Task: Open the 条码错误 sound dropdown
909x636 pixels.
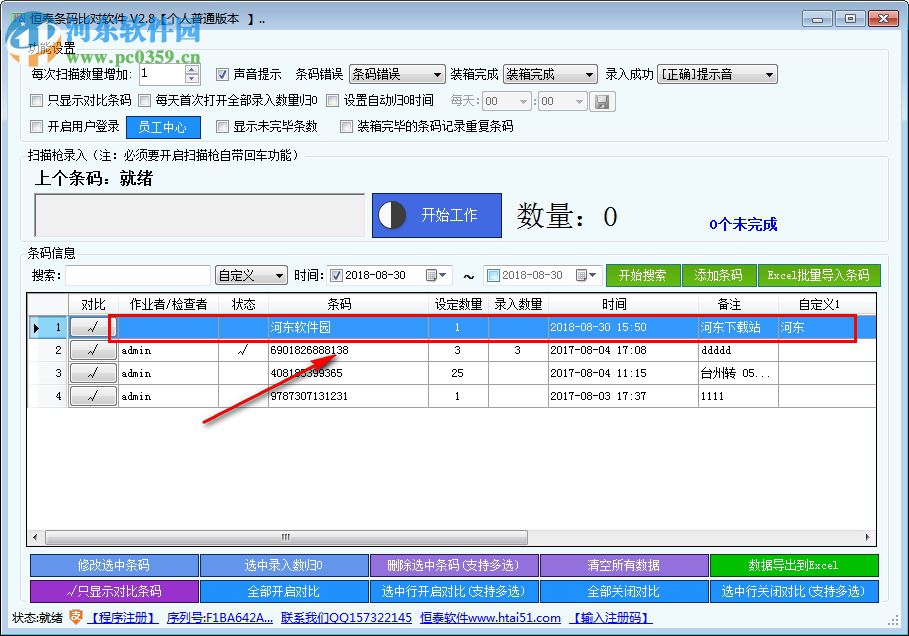Action: pyautogui.click(x=397, y=74)
